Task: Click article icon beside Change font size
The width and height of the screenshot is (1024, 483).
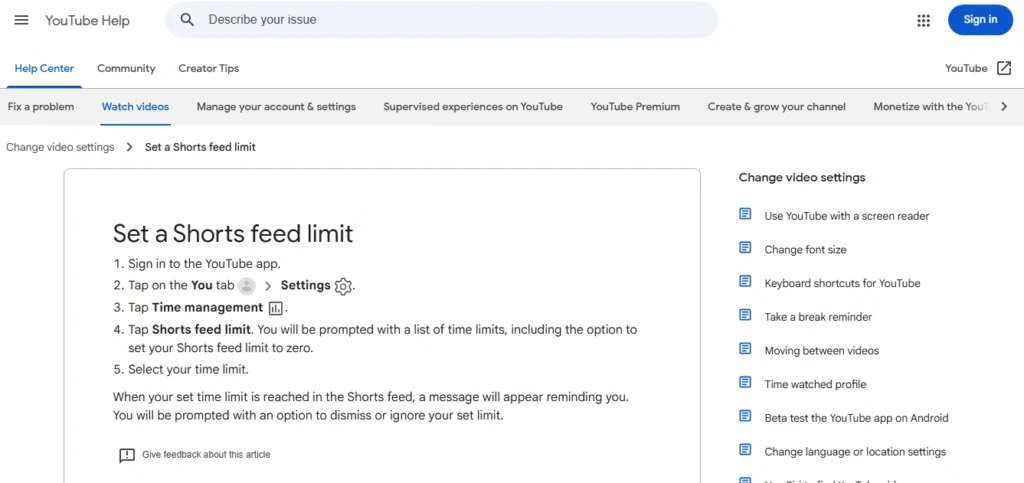Action: [745, 247]
